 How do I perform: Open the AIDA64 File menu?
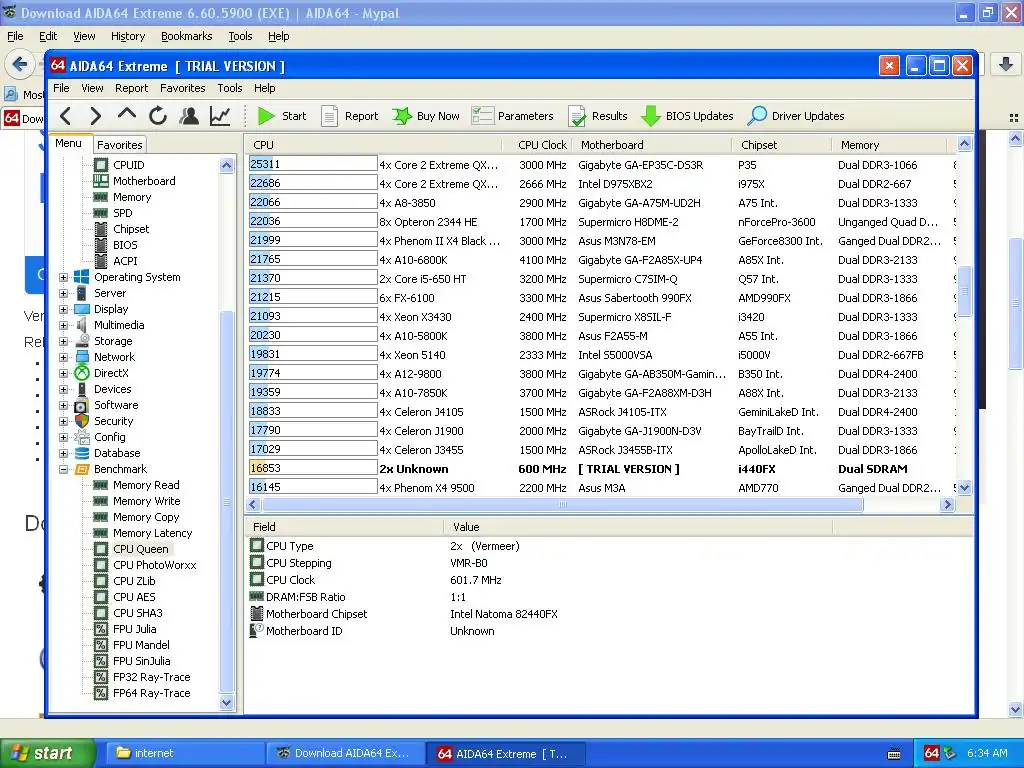[61, 88]
